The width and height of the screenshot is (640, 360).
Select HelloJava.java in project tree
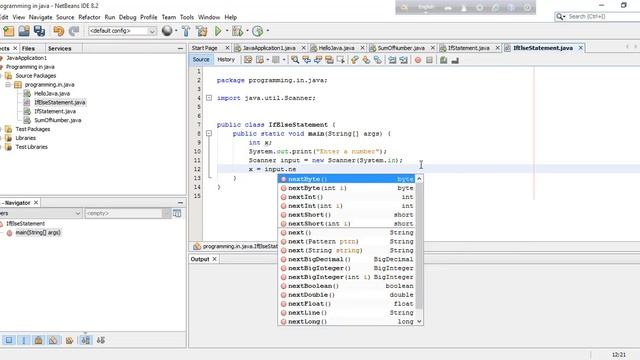pyautogui.click(x=52, y=93)
